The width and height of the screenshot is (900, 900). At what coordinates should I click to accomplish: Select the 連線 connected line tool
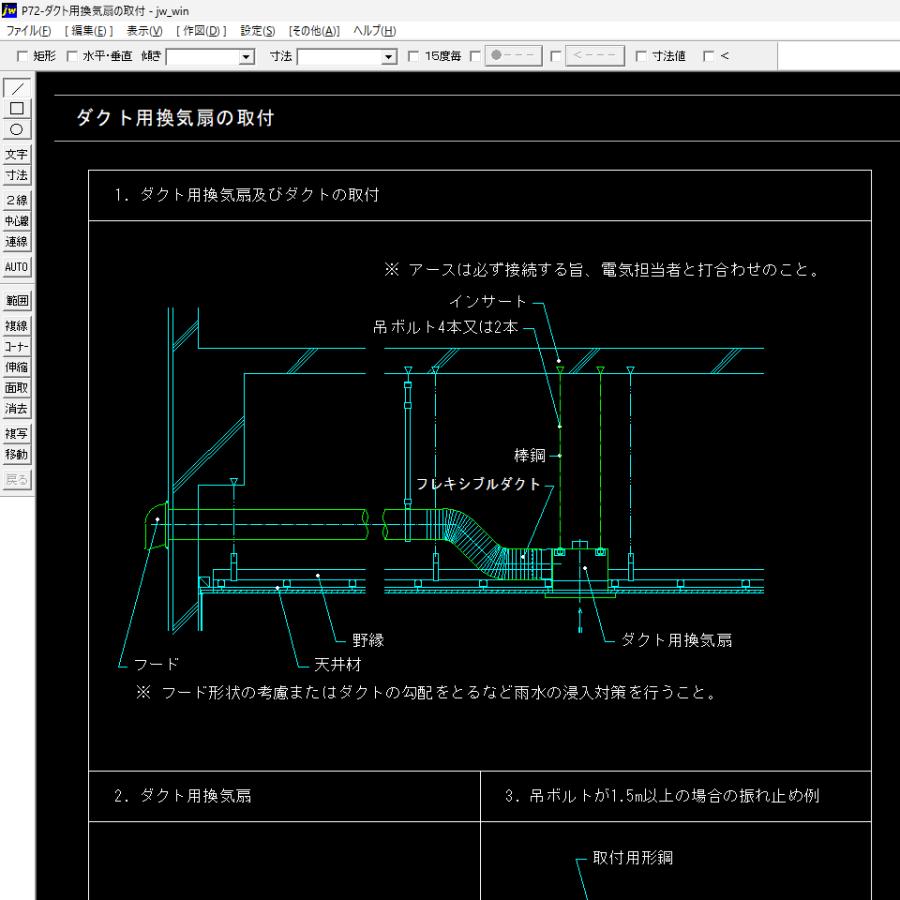point(17,242)
